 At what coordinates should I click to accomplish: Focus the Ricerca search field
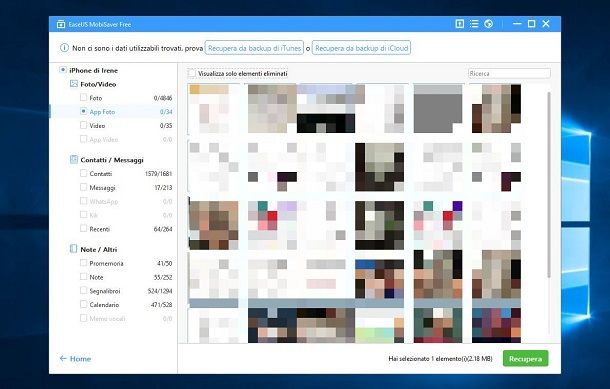pyautogui.click(x=509, y=73)
